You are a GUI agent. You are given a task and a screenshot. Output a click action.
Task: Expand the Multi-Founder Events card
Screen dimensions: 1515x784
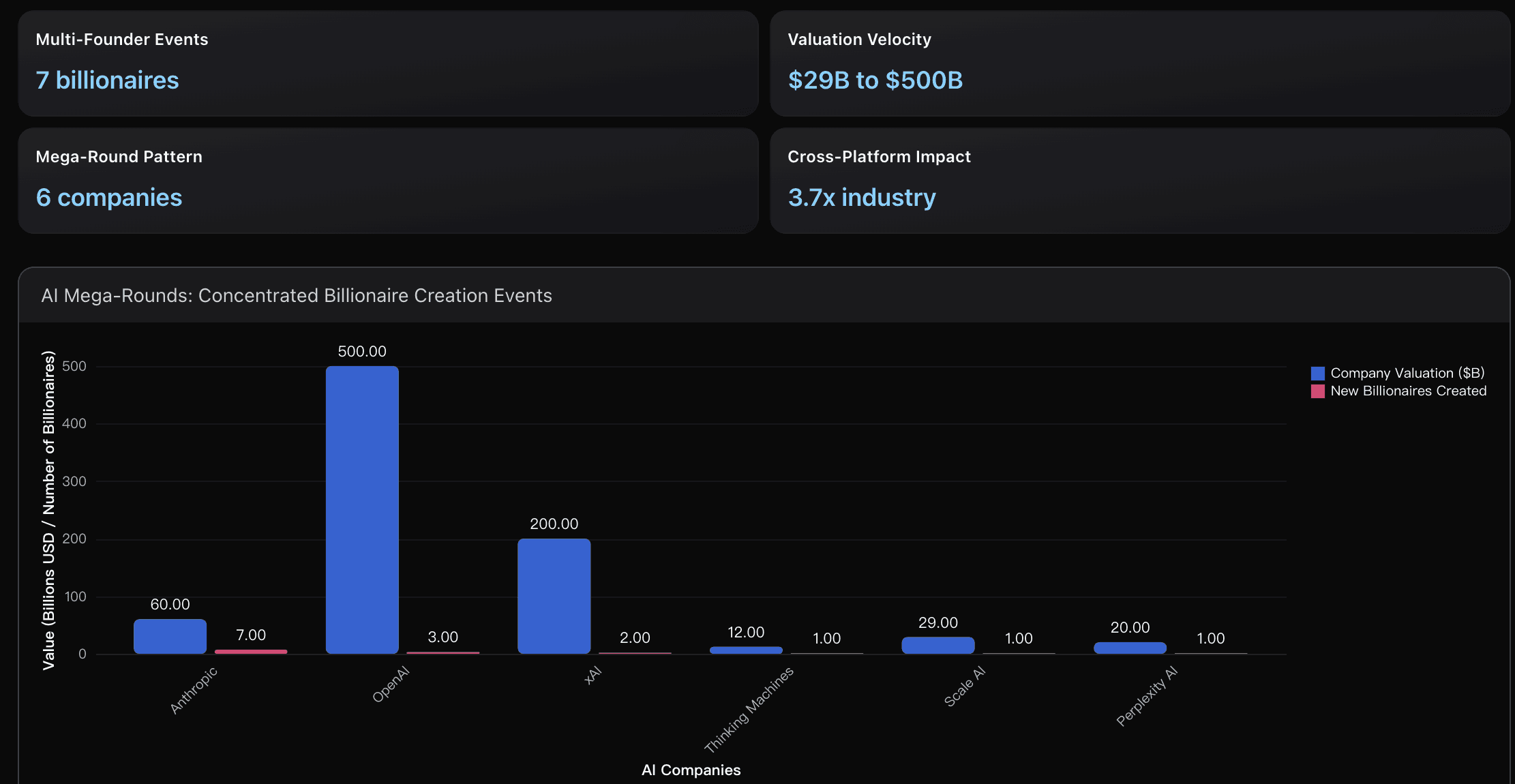122,39
